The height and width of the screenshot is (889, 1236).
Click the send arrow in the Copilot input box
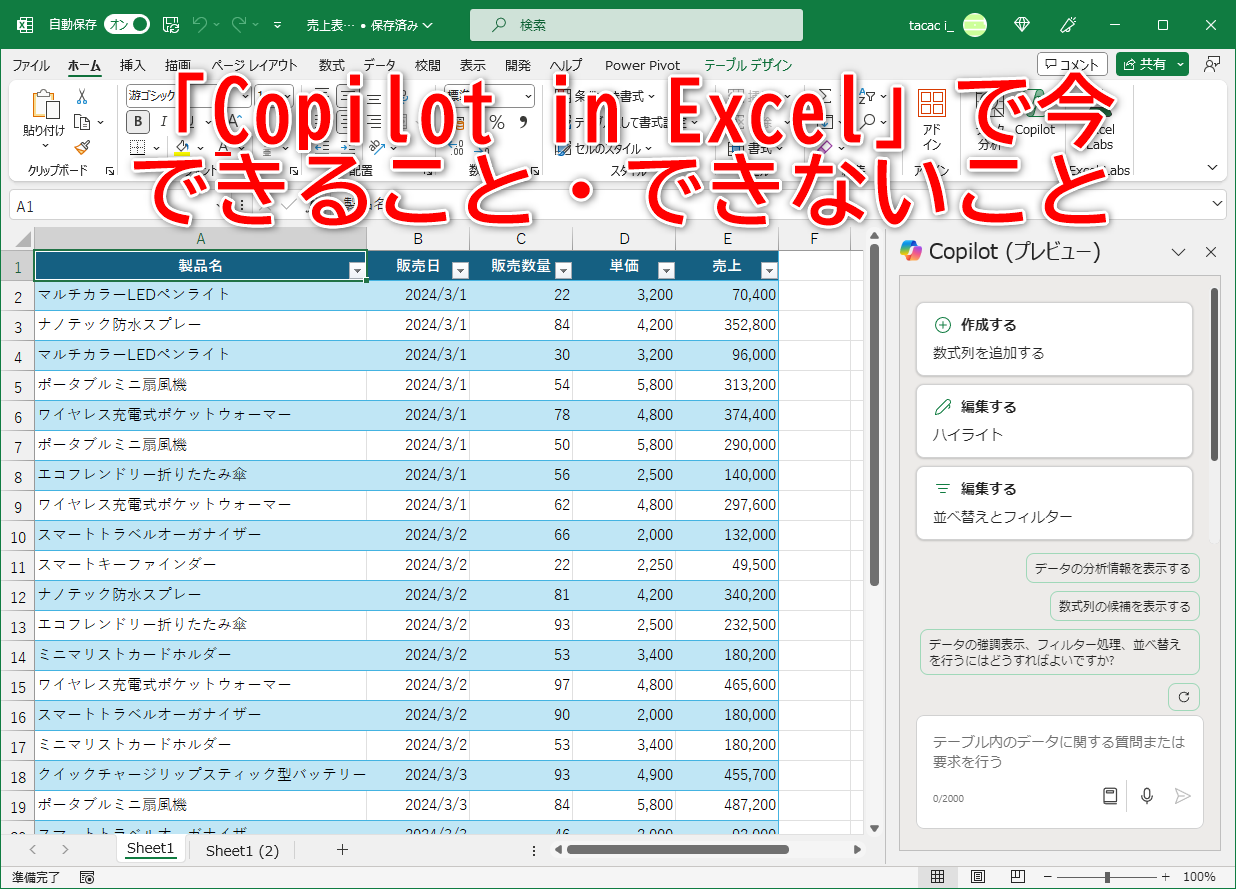[1183, 796]
